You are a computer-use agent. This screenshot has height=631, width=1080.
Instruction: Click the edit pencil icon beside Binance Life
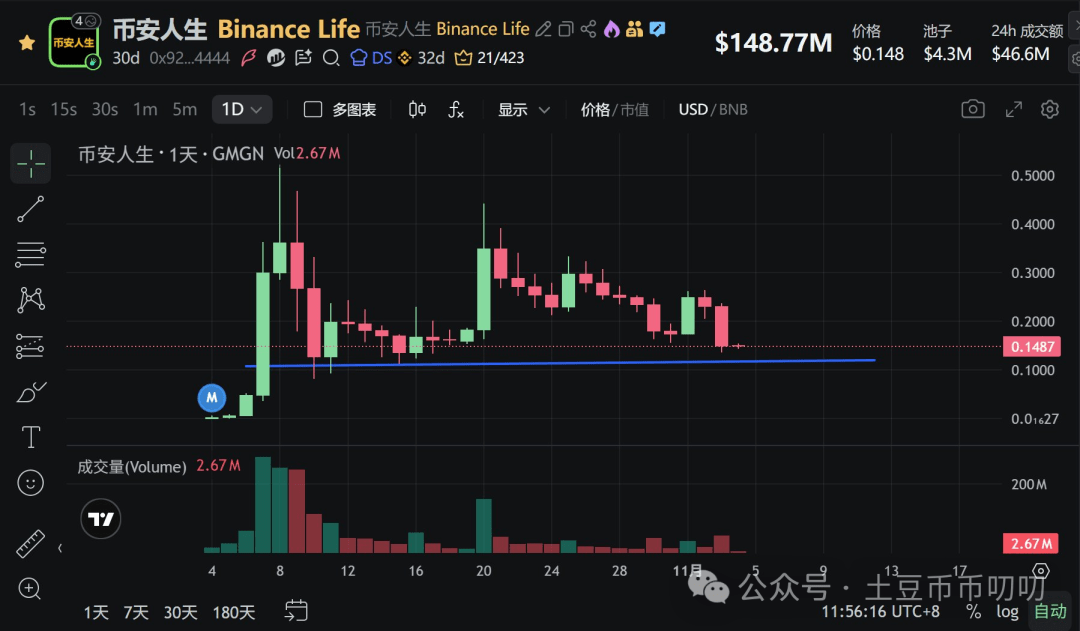[x=543, y=29]
